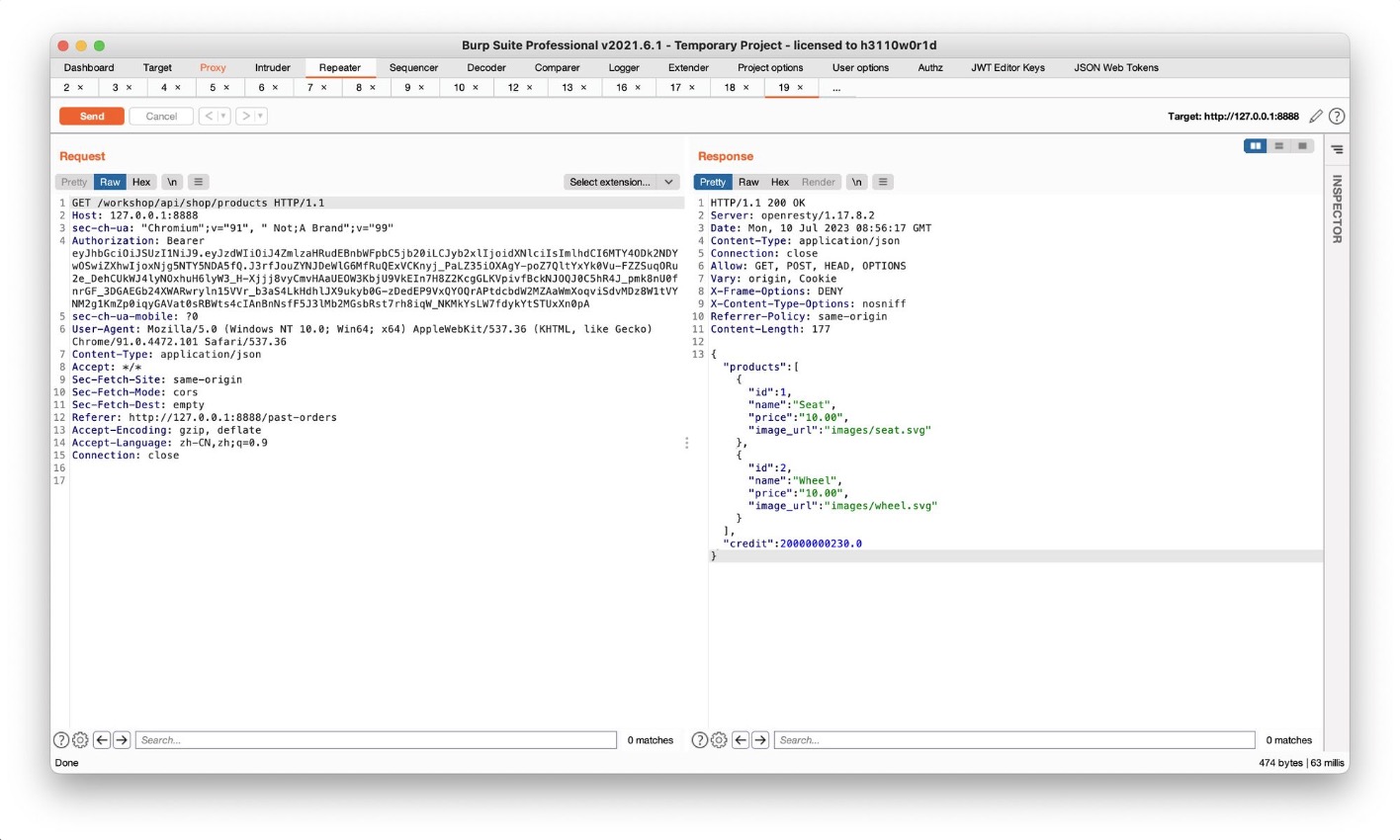Open the Project options tab

click(770, 67)
